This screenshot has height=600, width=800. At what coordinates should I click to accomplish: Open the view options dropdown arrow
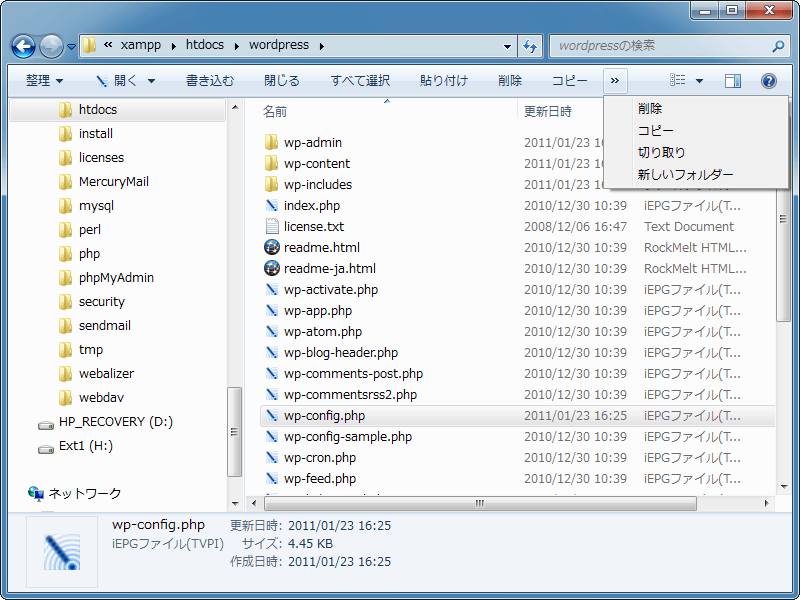(699, 81)
